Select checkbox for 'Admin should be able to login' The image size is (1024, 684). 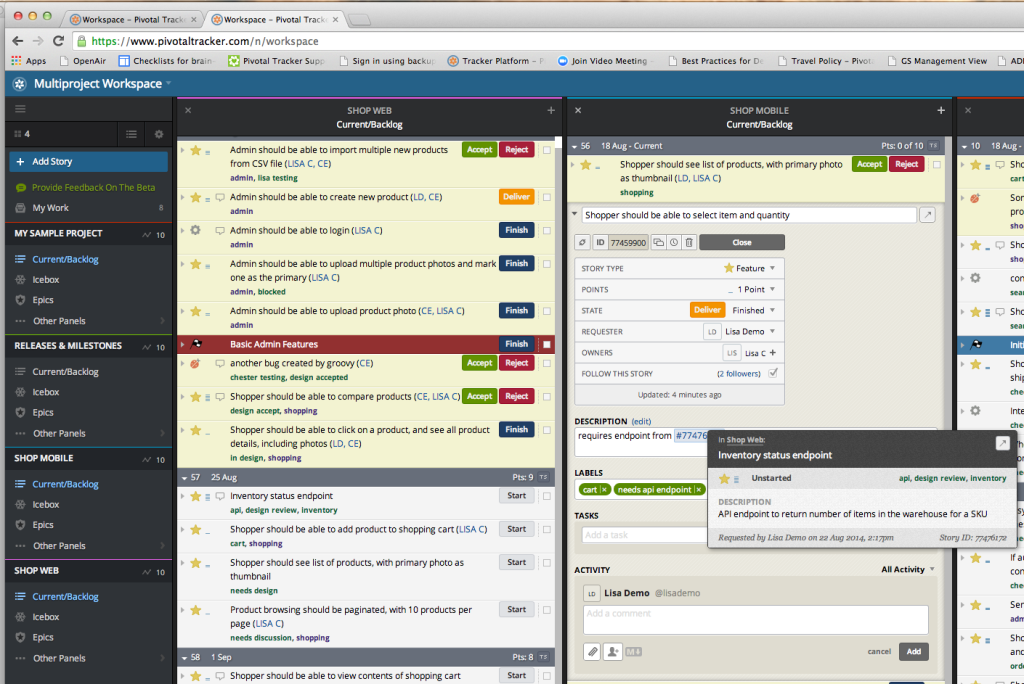(547, 230)
